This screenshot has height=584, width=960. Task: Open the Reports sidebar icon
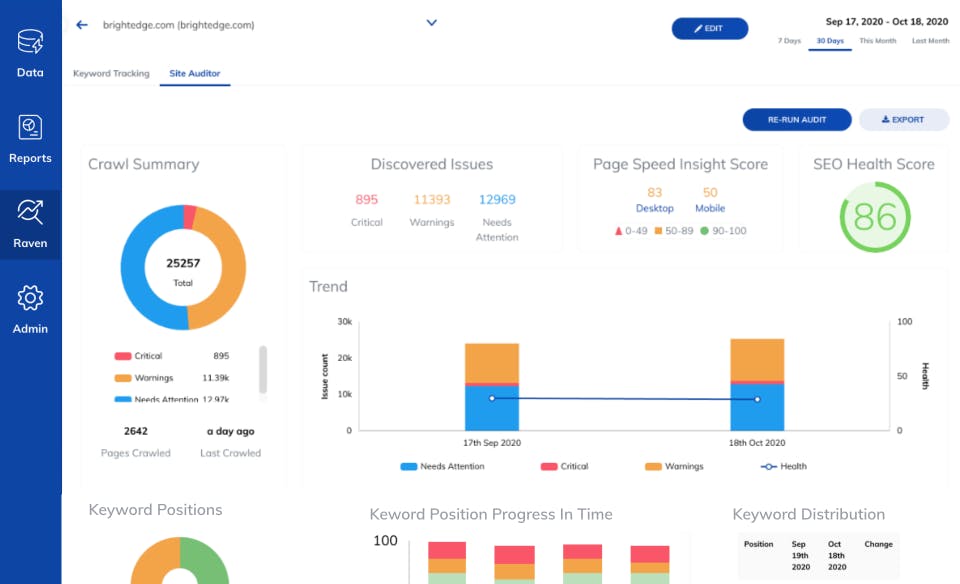(x=30, y=127)
